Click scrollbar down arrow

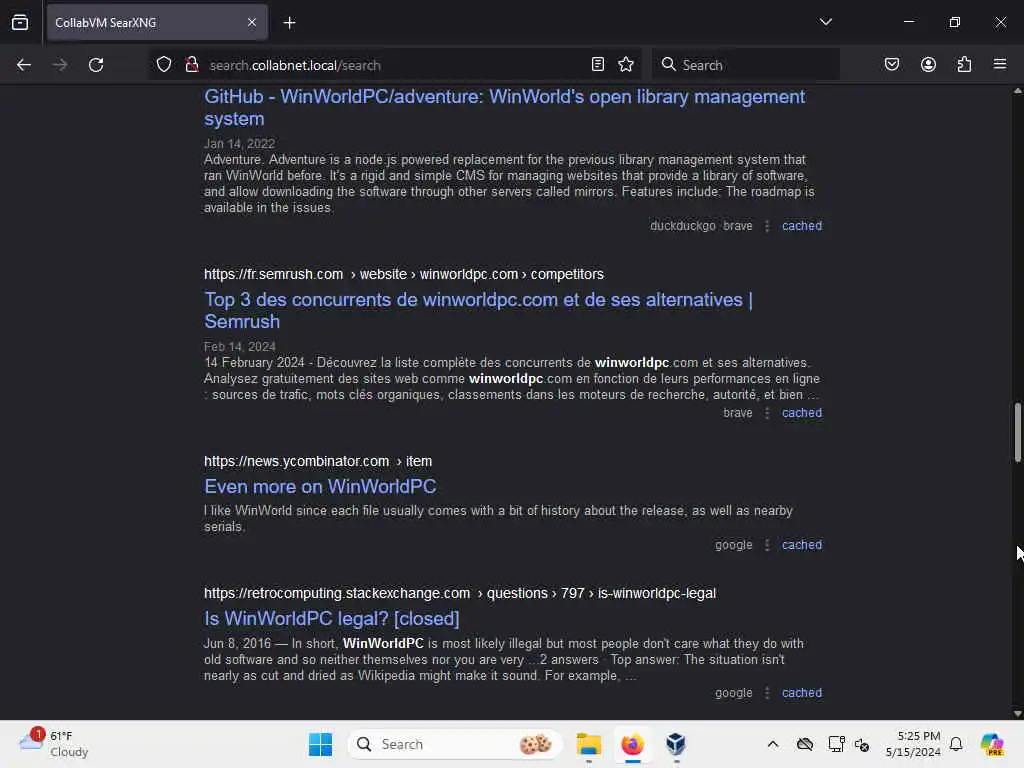click(1017, 713)
